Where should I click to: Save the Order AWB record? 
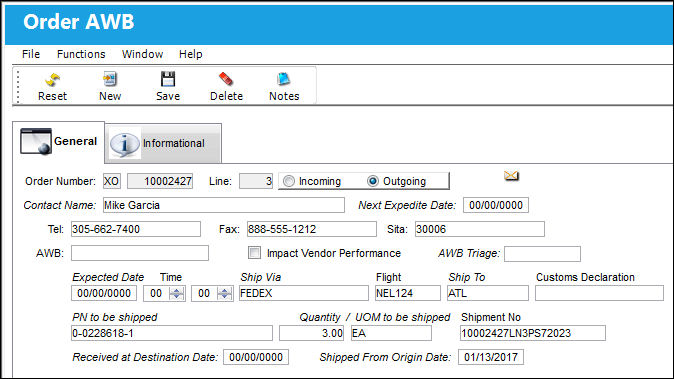[x=168, y=79]
